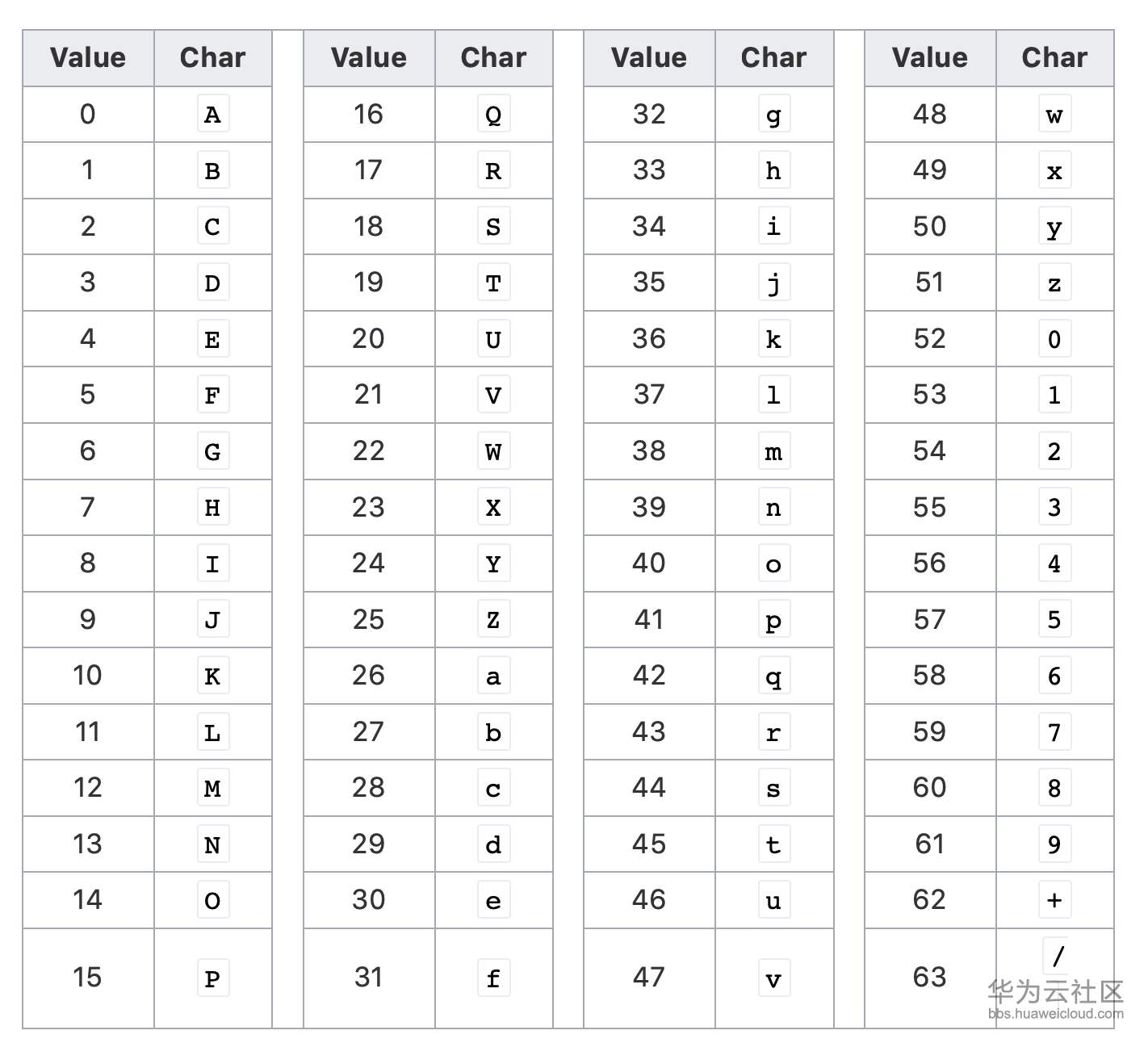Screen dimensions: 1148x1043
Task: Select the value cell containing 0
Action: 88,115
